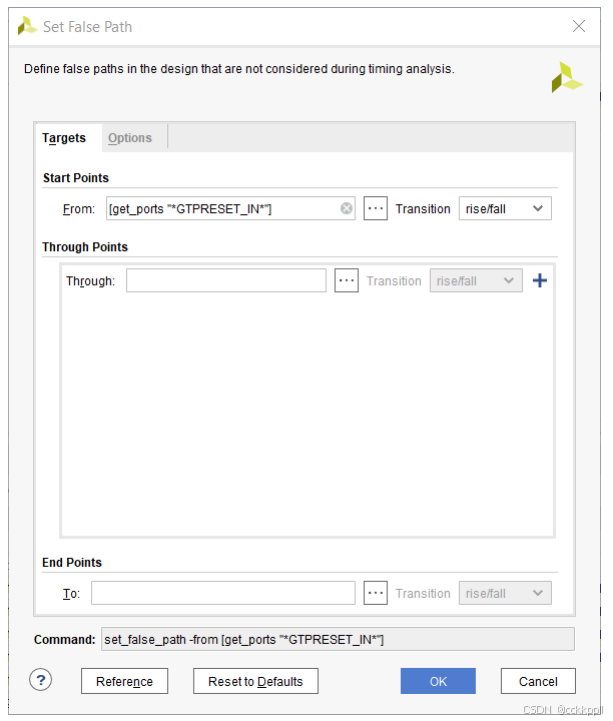
Task: Click Reset to Defaults
Action: coord(255,681)
